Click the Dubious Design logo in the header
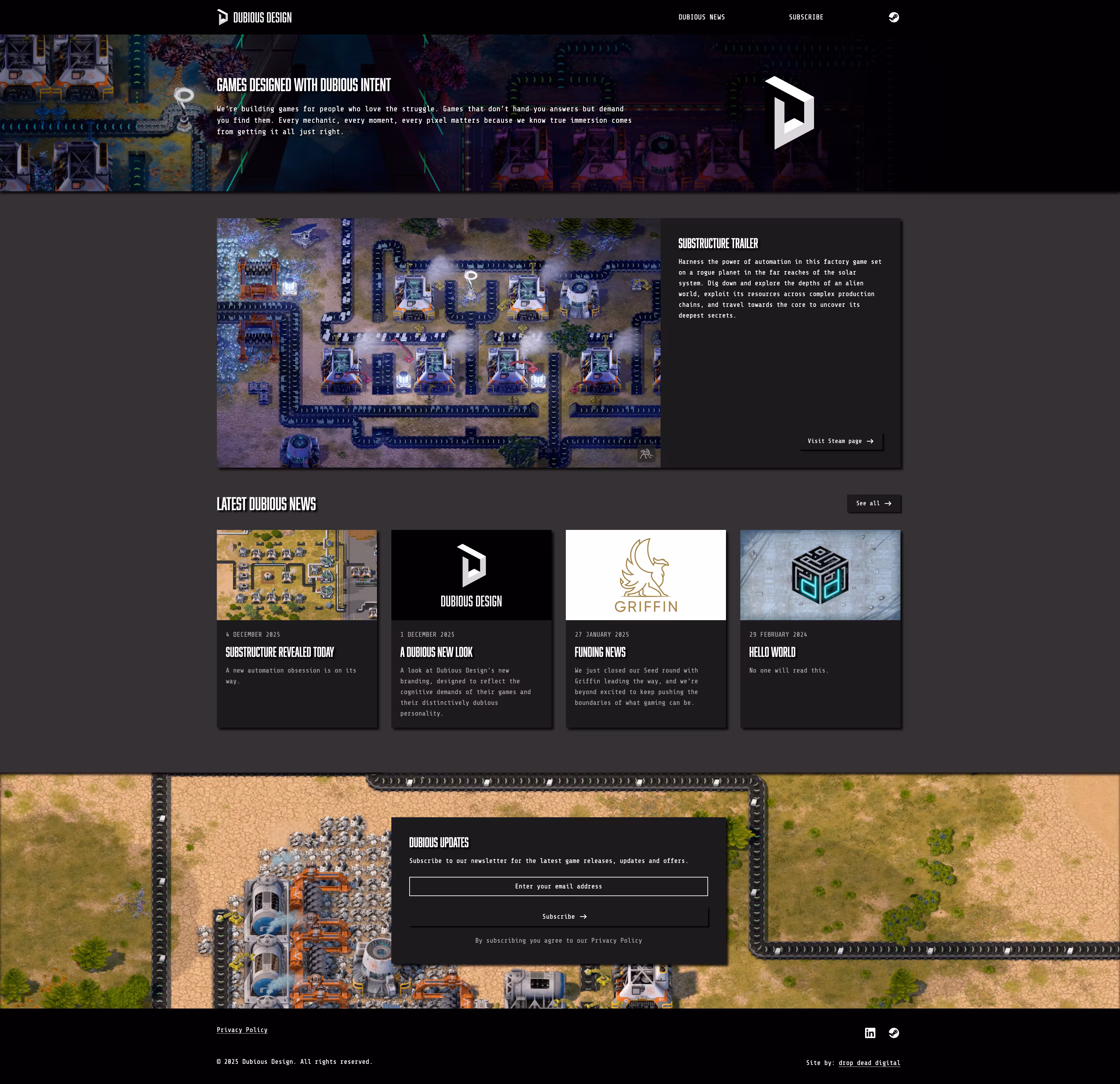 click(x=254, y=17)
